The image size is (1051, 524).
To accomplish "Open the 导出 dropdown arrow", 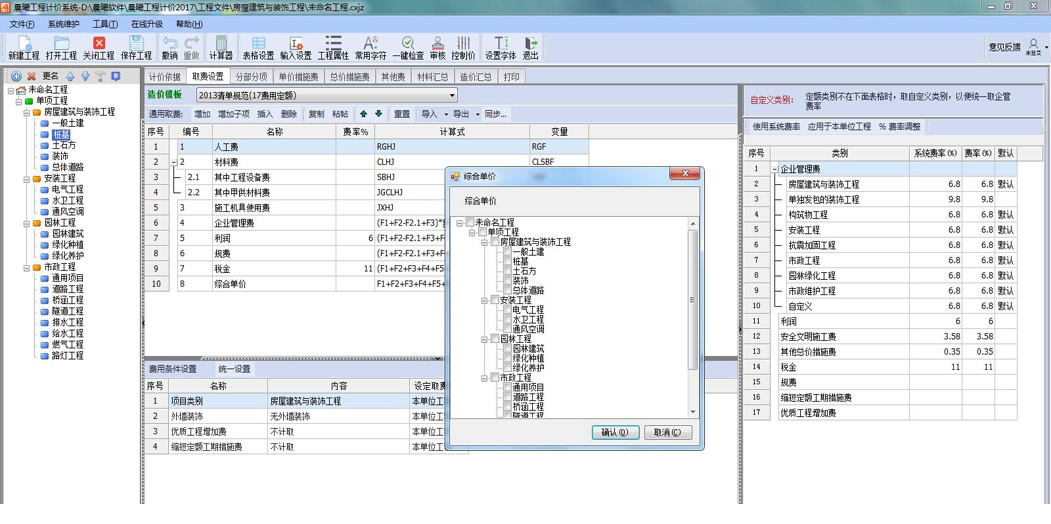I will pyautogui.click(x=478, y=115).
